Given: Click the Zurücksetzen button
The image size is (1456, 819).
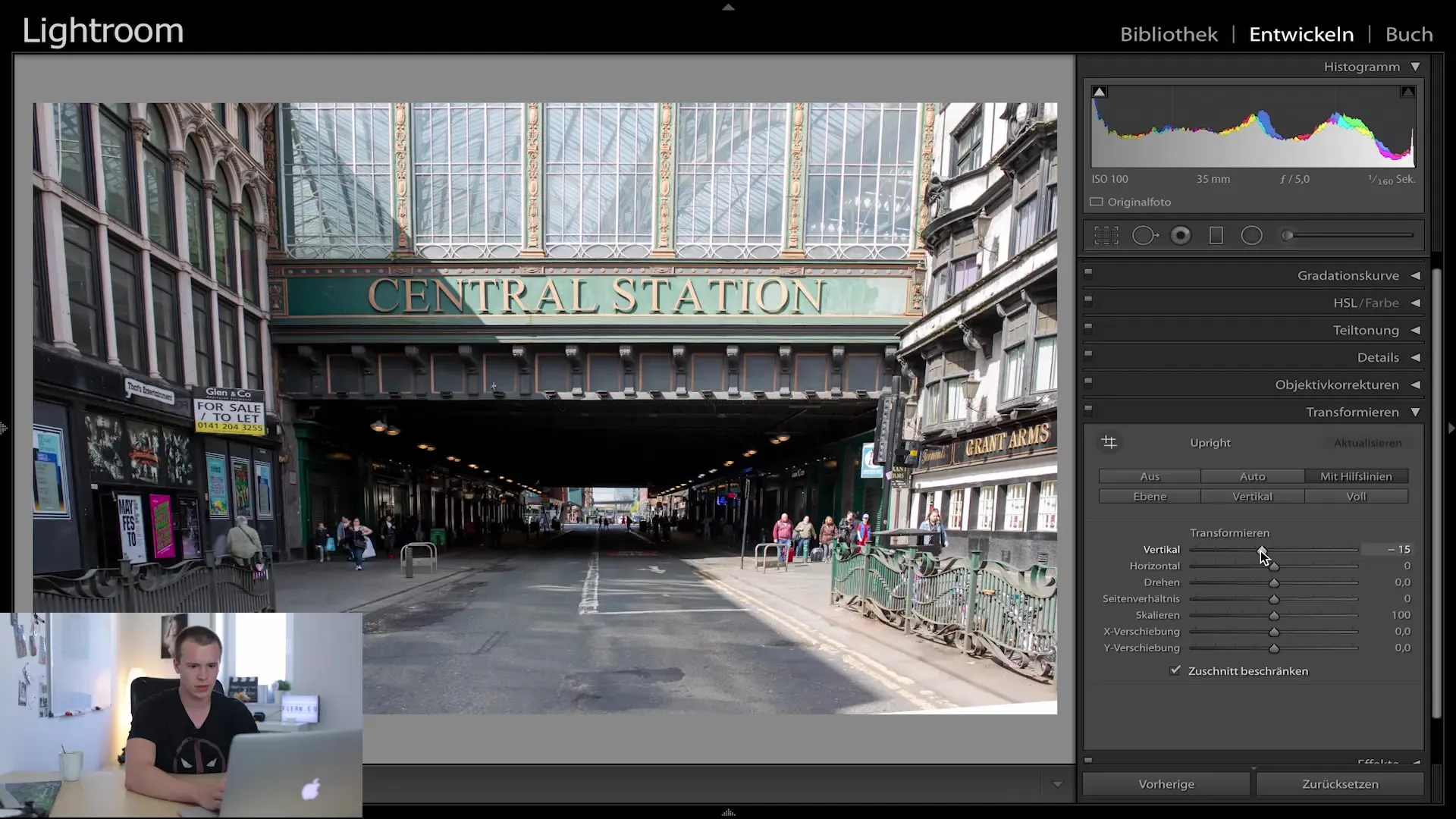Looking at the screenshot, I should [x=1340, y=784].
